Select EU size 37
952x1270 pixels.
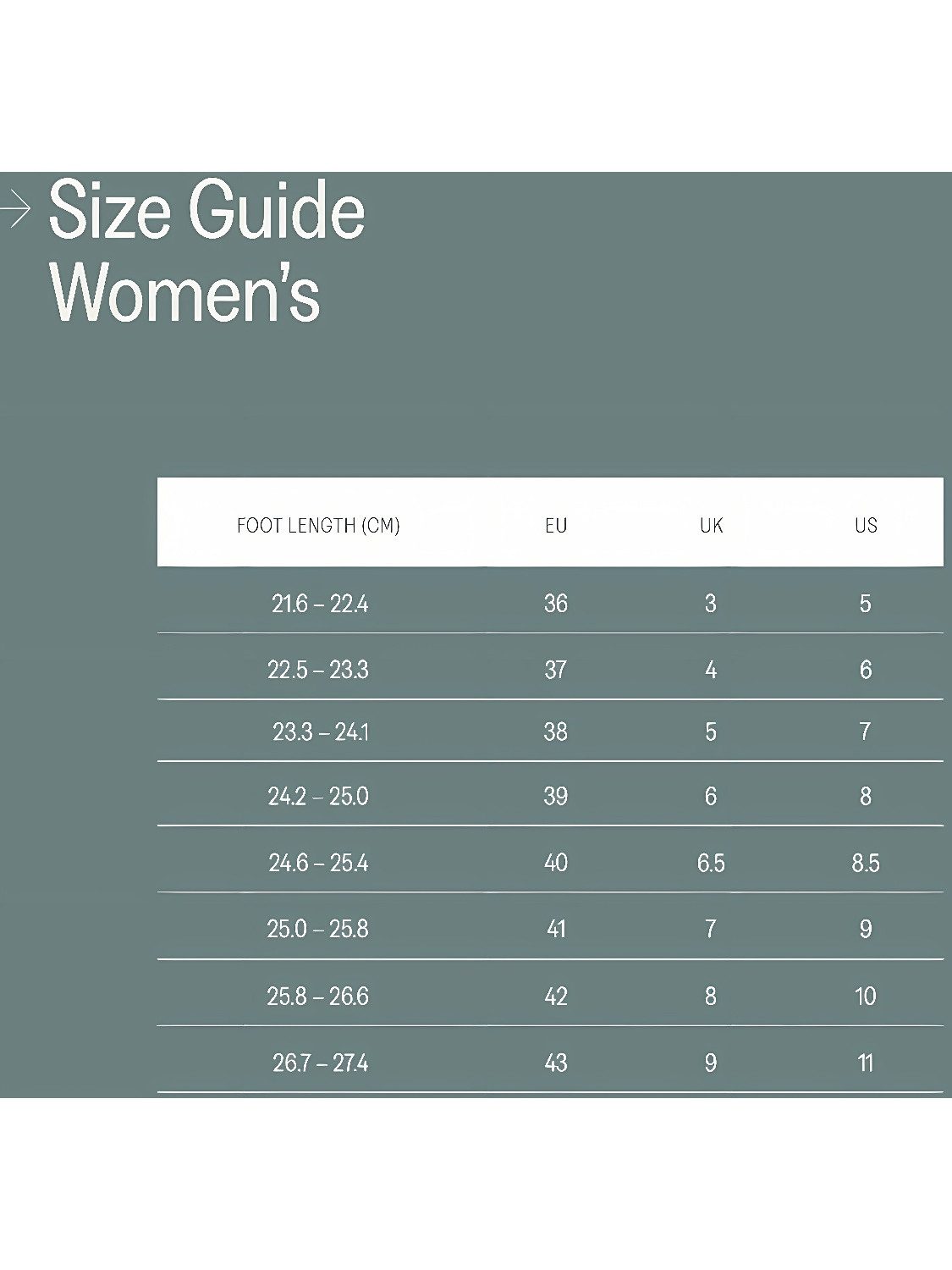(x=556, y=670)
